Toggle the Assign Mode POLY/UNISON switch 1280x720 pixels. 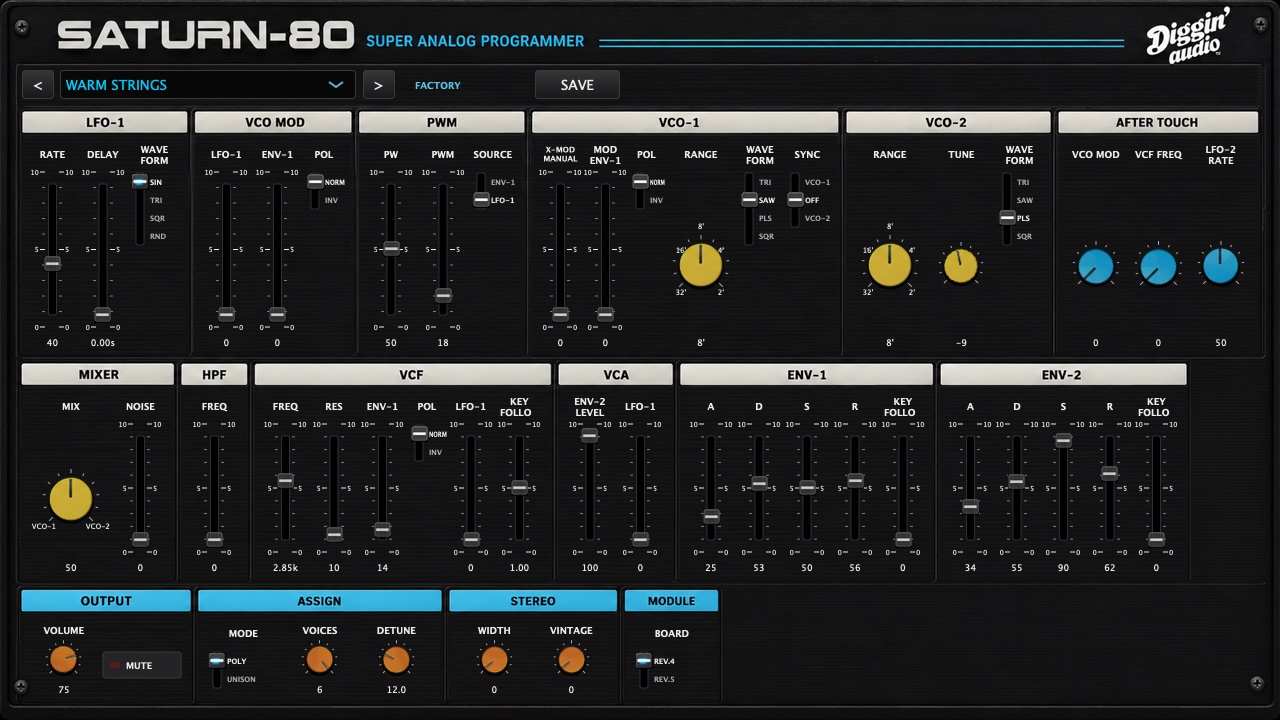(x=216, y=670)
